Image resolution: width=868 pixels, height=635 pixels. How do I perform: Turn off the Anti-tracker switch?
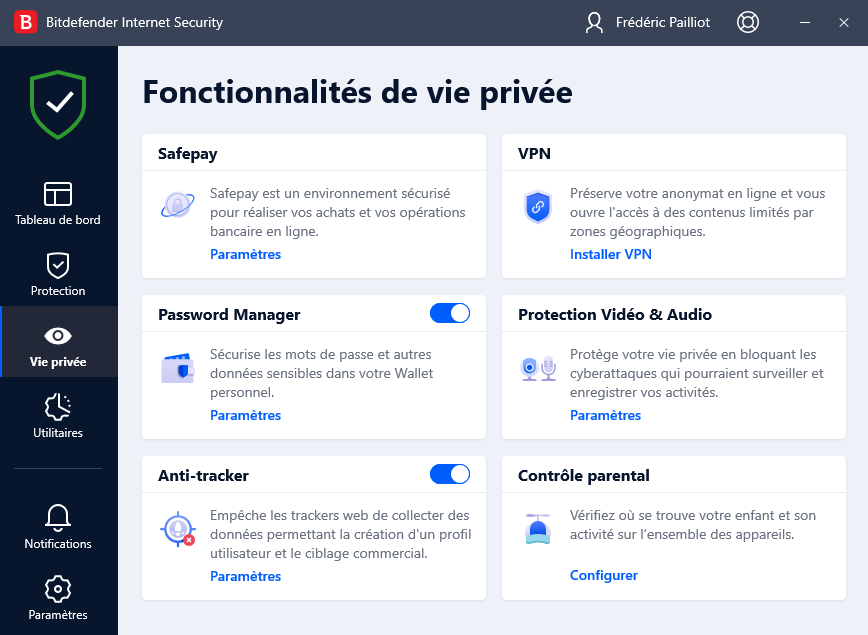point(450,474)
